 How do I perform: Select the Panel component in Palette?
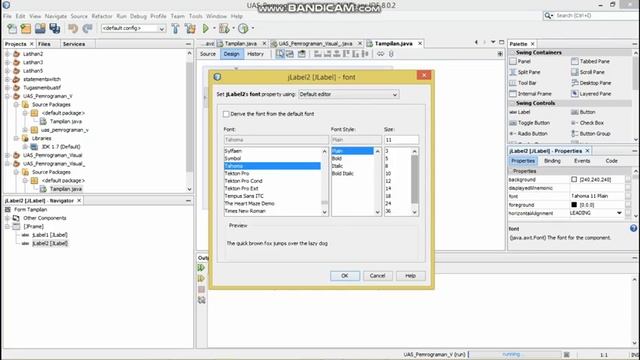(x=520, y=61)
